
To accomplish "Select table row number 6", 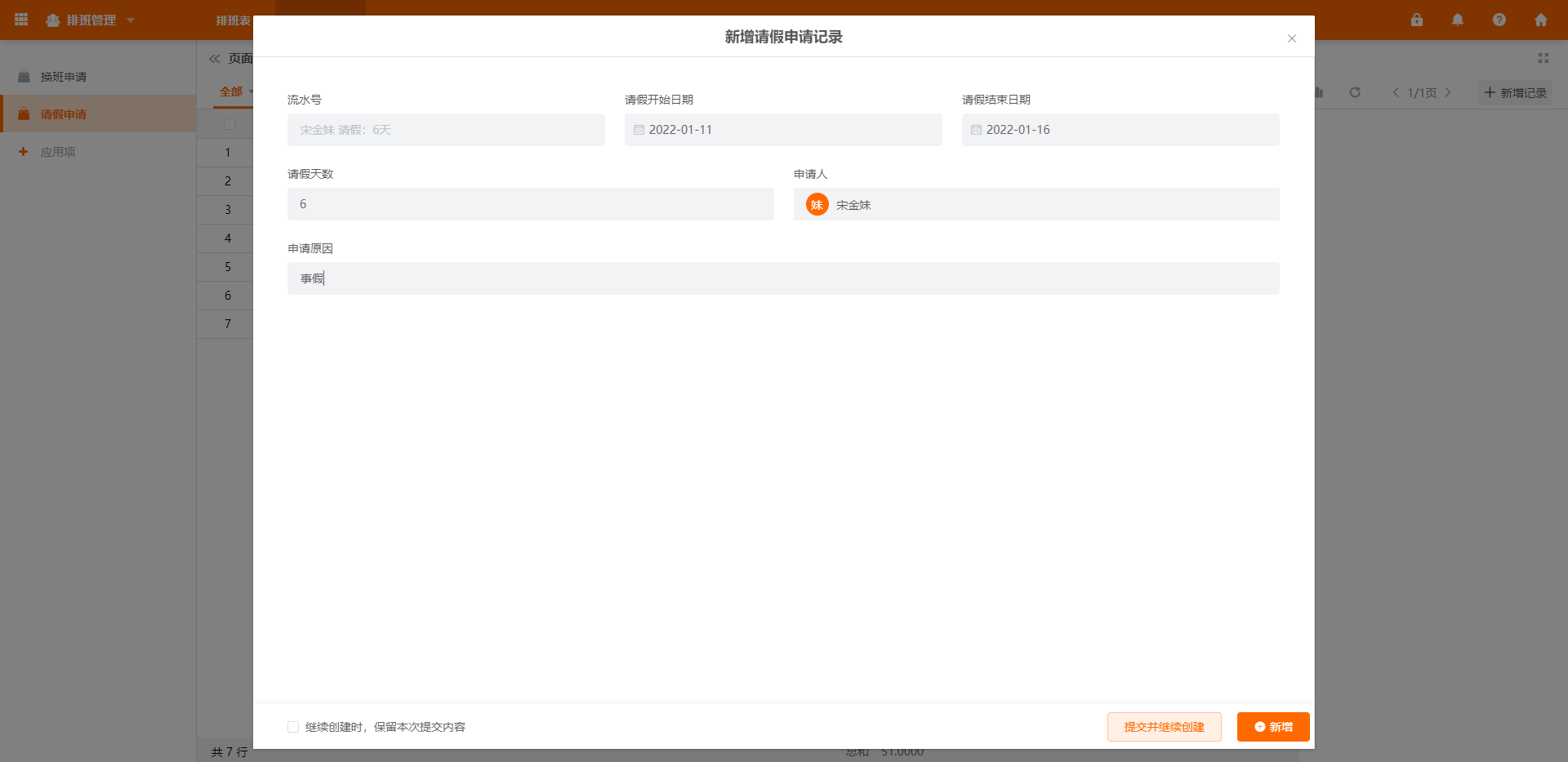I will (x=228, y=296).
